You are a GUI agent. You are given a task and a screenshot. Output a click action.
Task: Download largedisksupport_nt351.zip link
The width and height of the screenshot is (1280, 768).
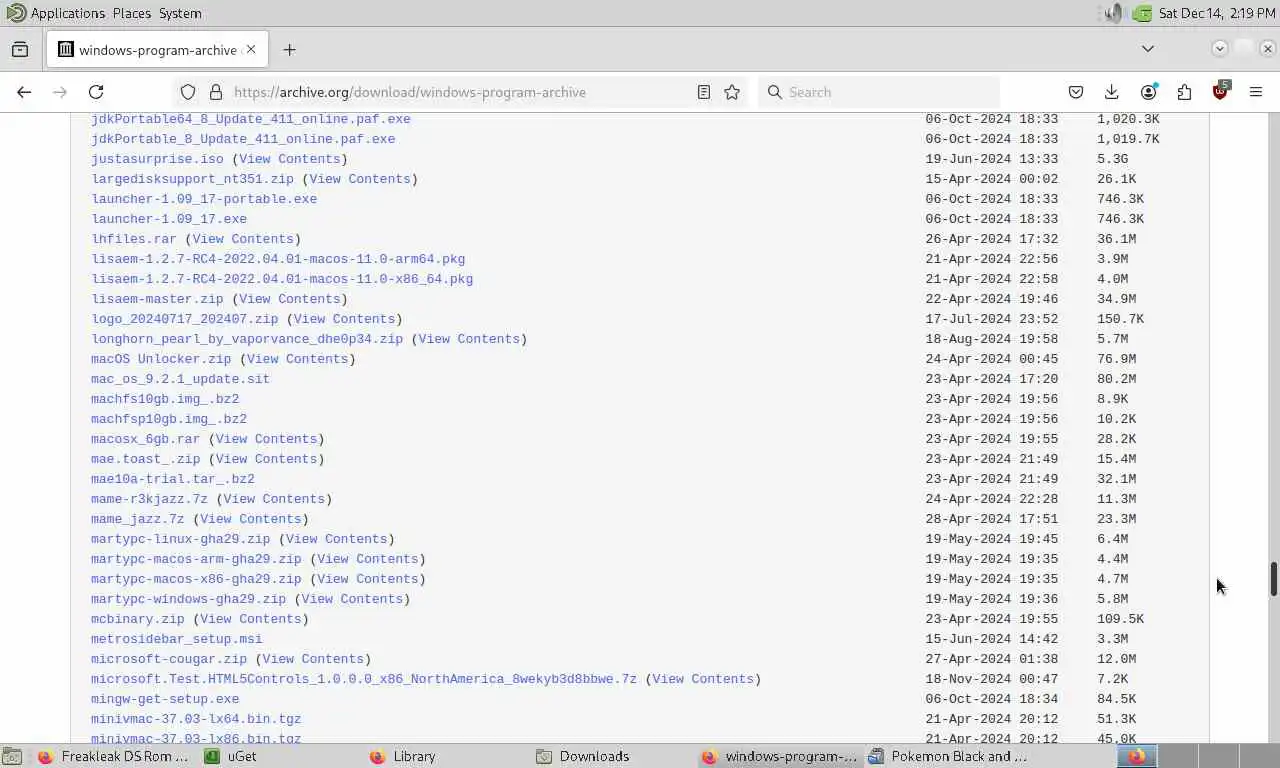[x=192, y=179]
